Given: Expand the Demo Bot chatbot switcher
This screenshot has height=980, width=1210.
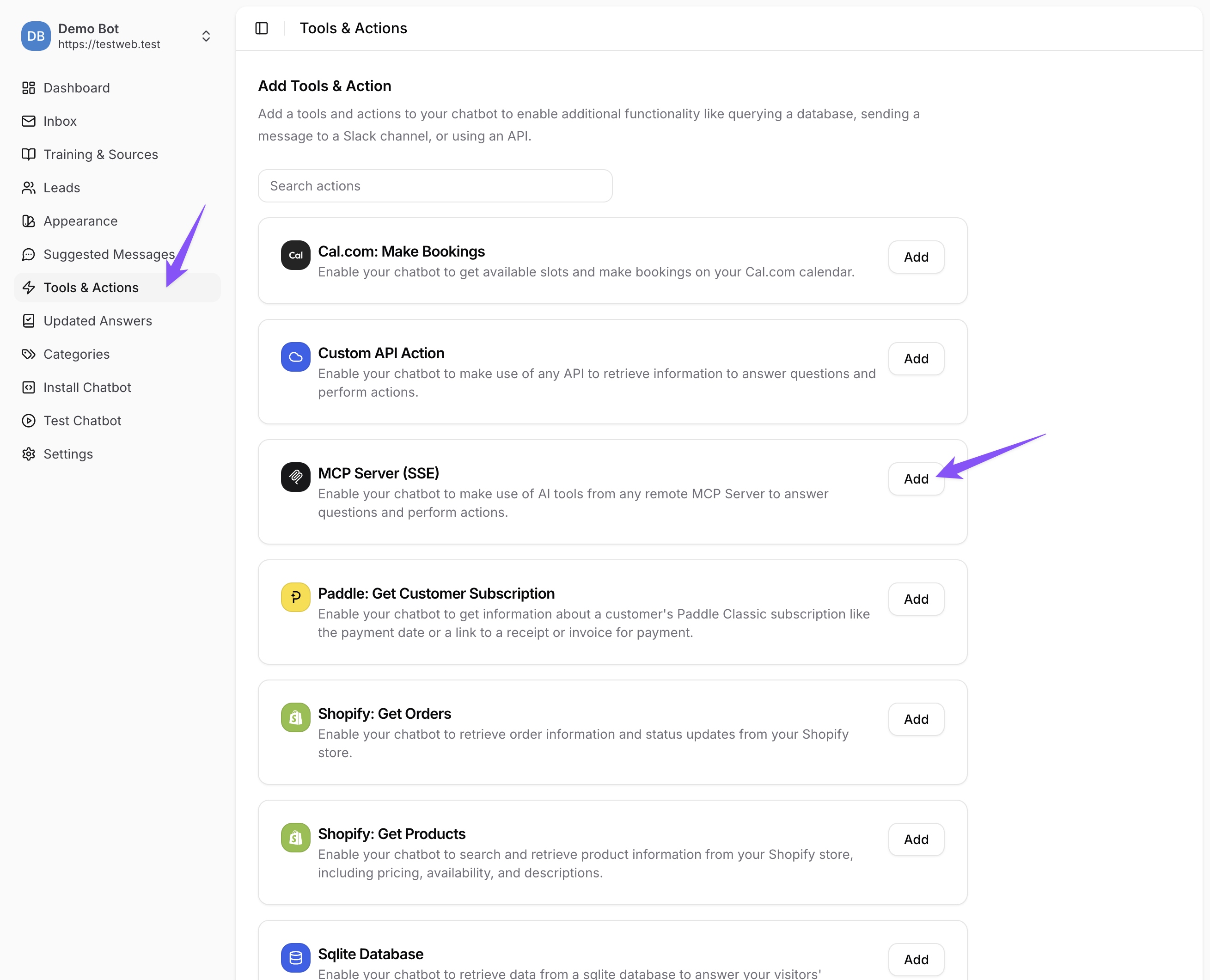Looking at the screenshot, I should coord(206,36).
